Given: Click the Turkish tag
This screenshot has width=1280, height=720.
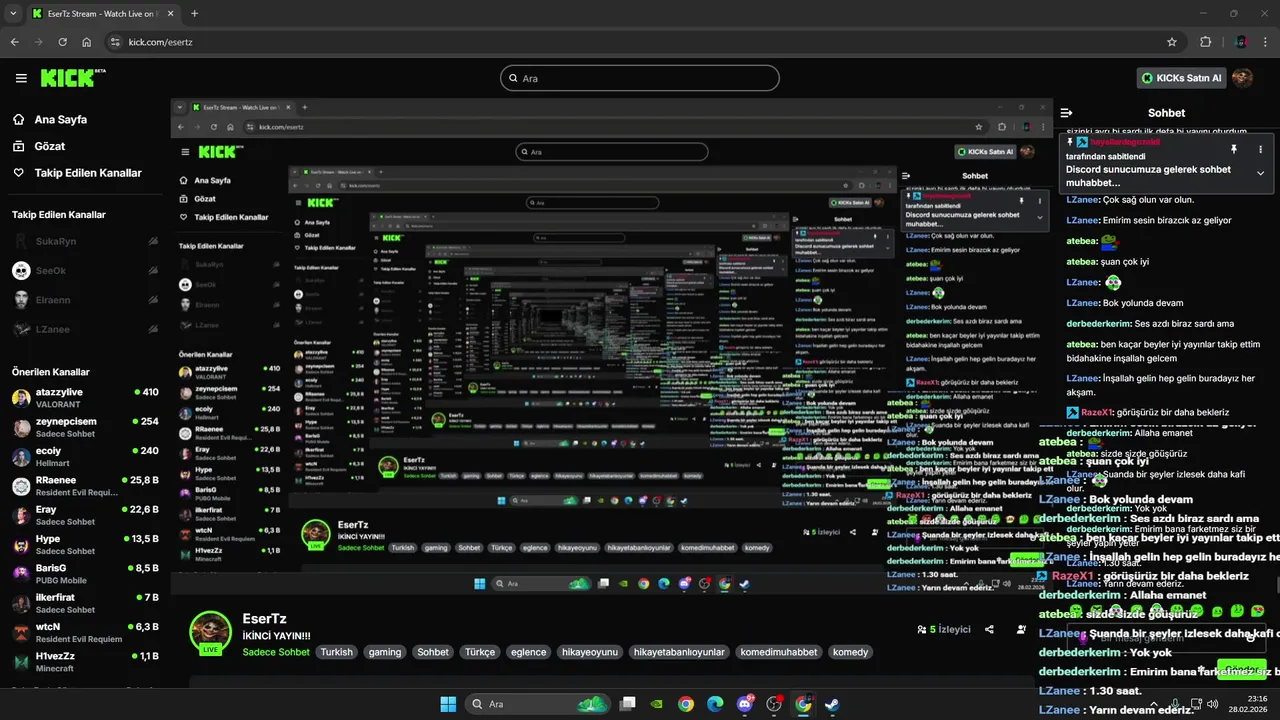Looking at the screenshot, I should pyautogui.click(x=337, y=652).
